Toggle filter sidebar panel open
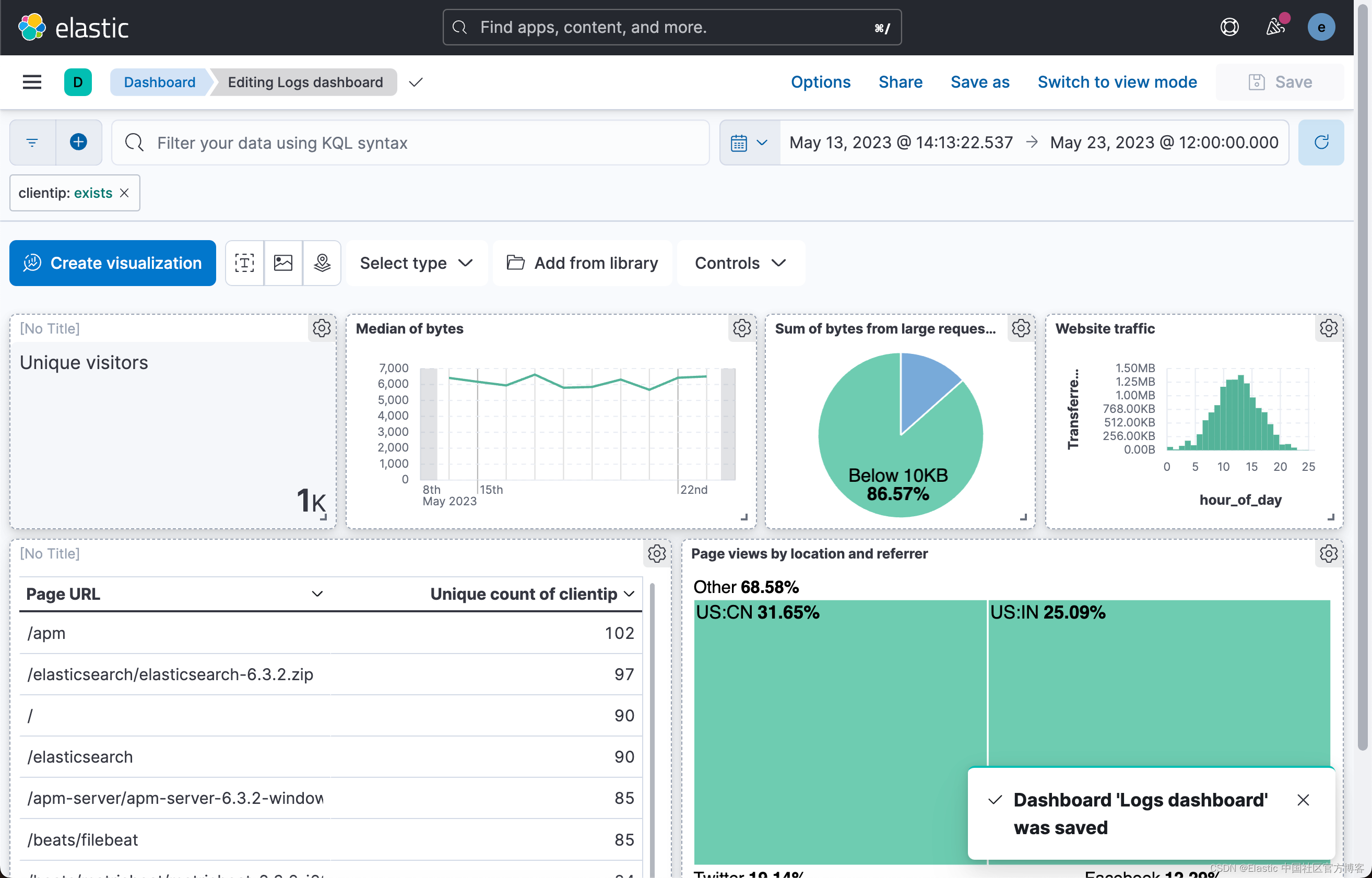The image size is (1372, 878). click(32, 141)
